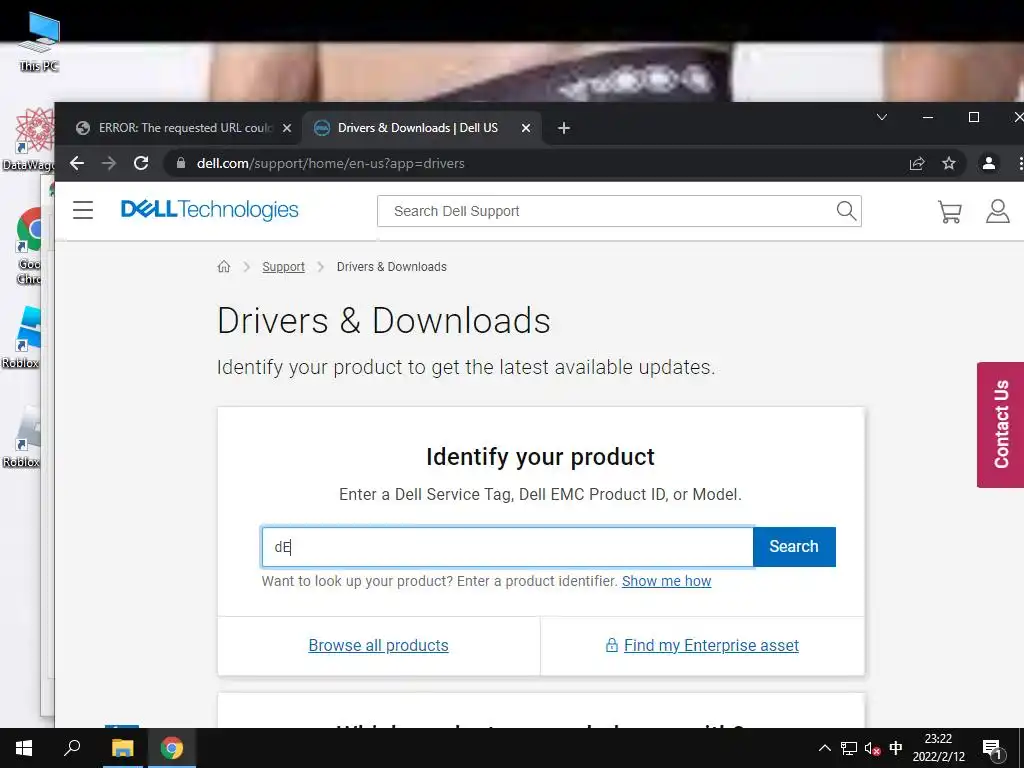1024x768 pixels.
Task: Click the blue Search button
Action: [x=794, y=547]
